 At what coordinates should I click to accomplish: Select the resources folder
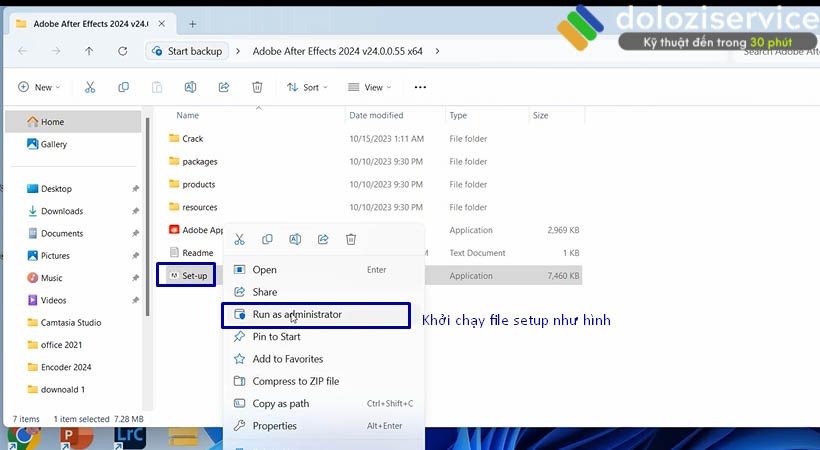pos(193,208)
